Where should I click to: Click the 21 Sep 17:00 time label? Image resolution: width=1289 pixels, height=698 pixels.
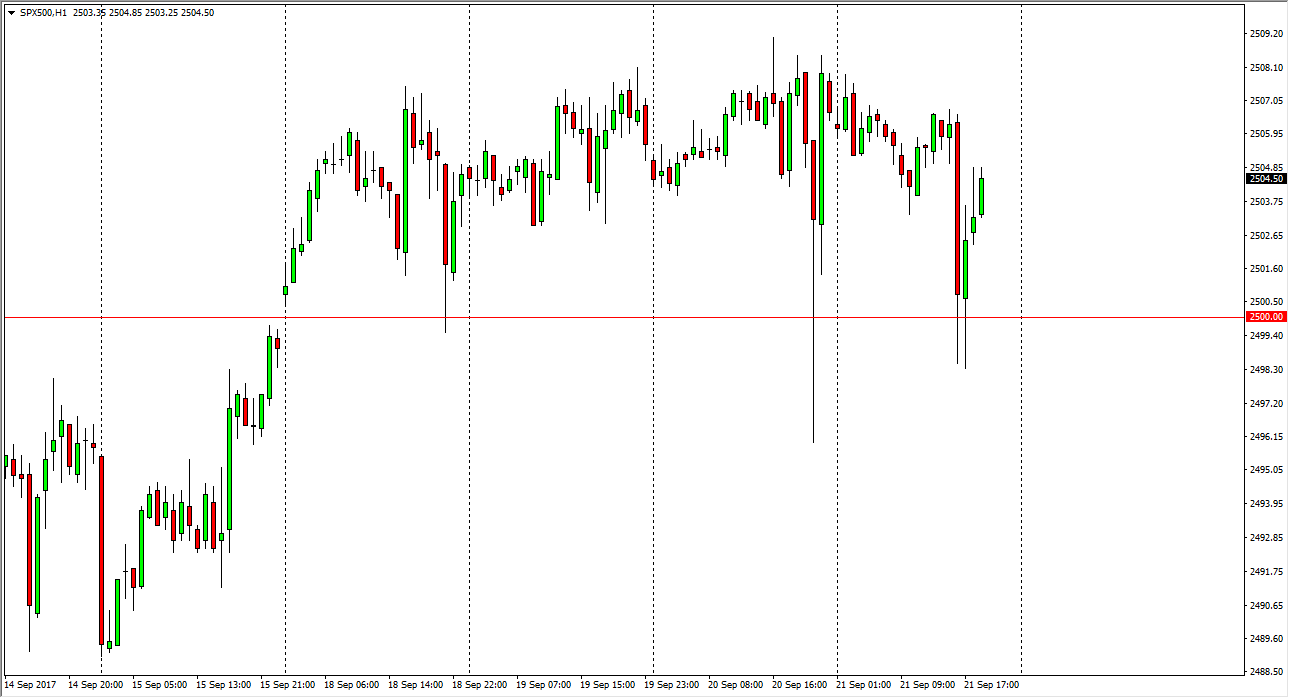[991, 685]
